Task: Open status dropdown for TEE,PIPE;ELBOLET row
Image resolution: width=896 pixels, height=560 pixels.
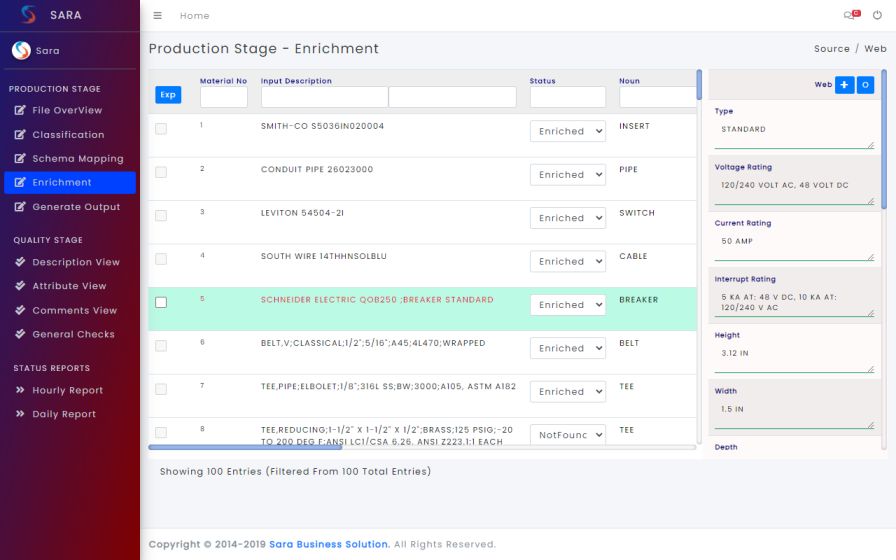Action: [567, 391]
